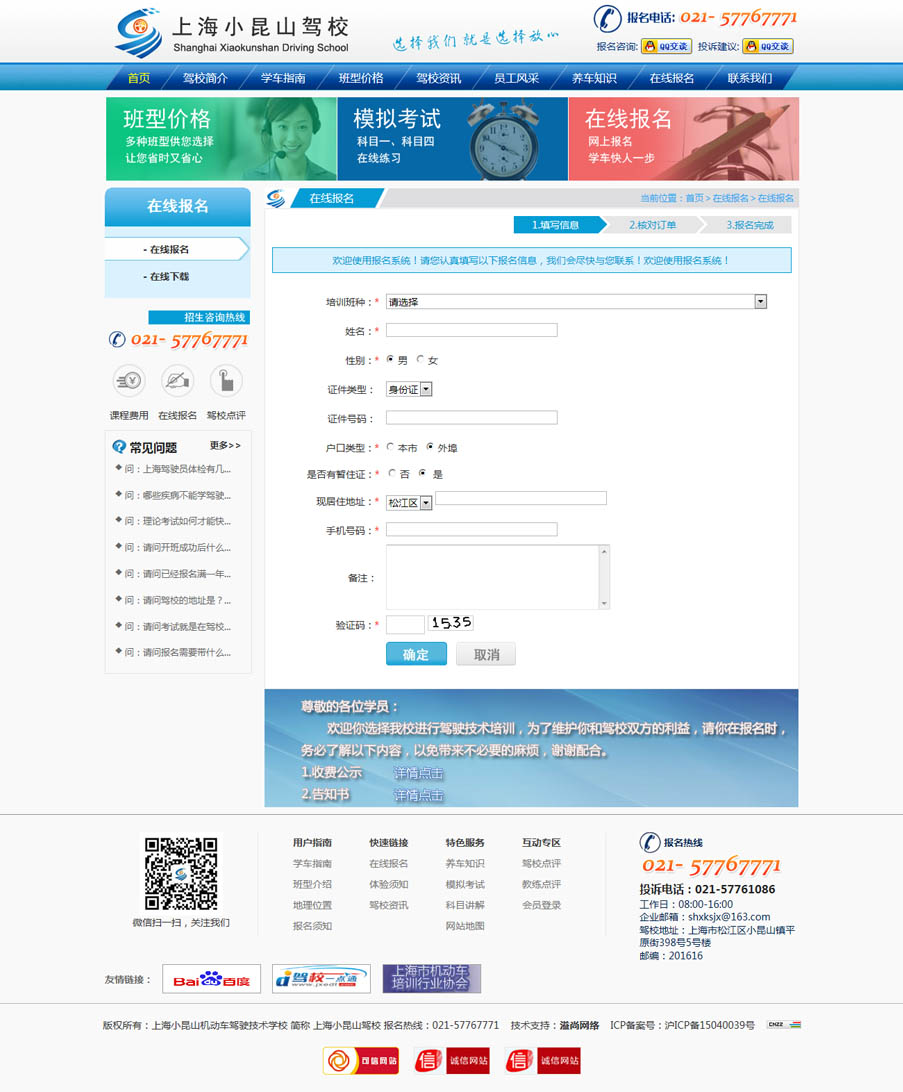Select 女 gender radio button
The width and height of the screenshot is (903, 1092).
point(420,360)
